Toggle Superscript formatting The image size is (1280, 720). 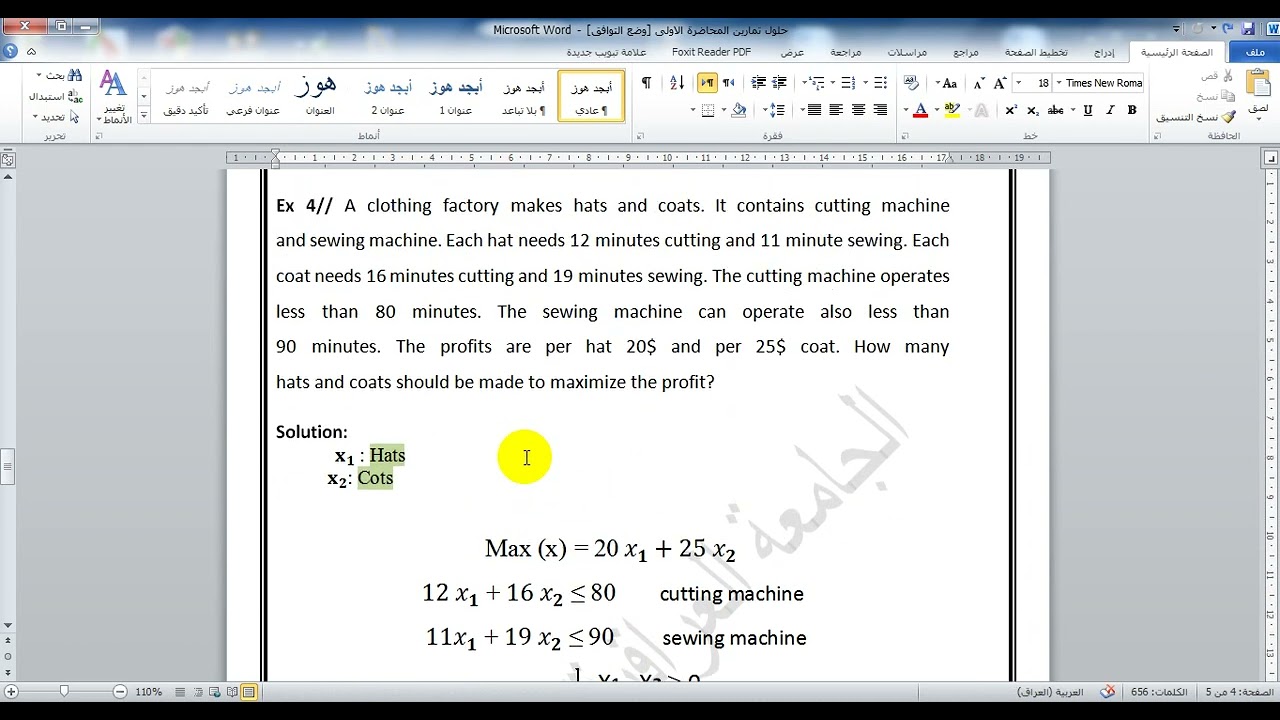1010,110
